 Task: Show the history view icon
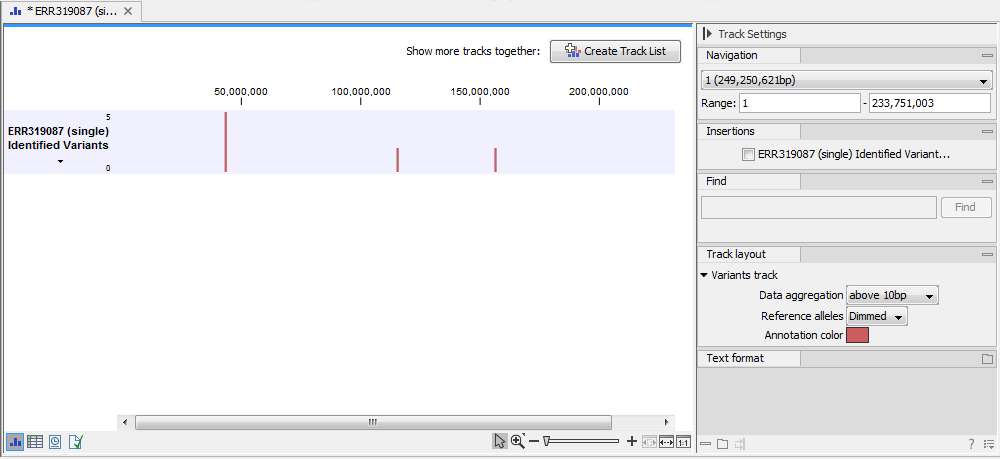tap(55, 441)
